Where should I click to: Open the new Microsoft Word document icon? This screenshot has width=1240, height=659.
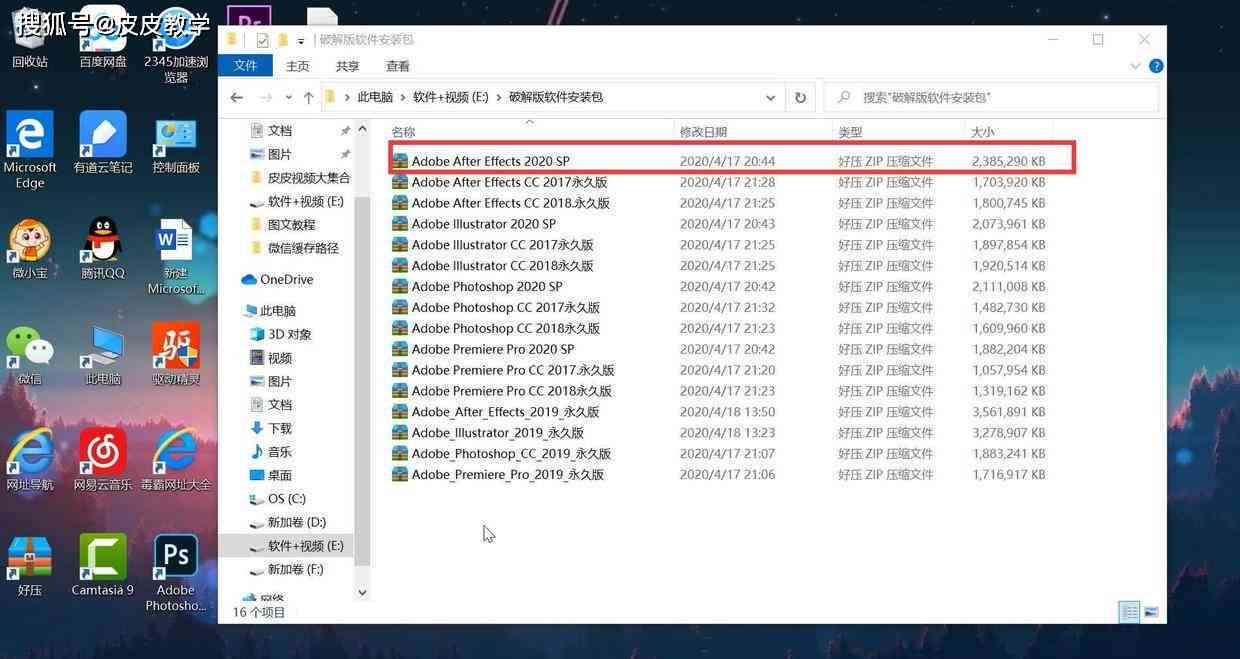(176, 256)
